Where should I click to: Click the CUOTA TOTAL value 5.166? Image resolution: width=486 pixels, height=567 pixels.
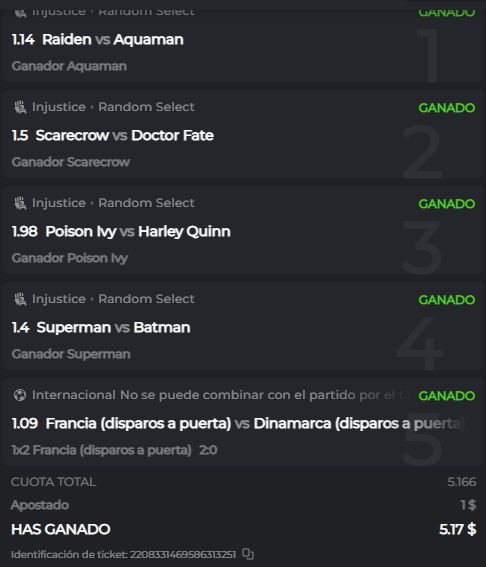tap(462, 482)
